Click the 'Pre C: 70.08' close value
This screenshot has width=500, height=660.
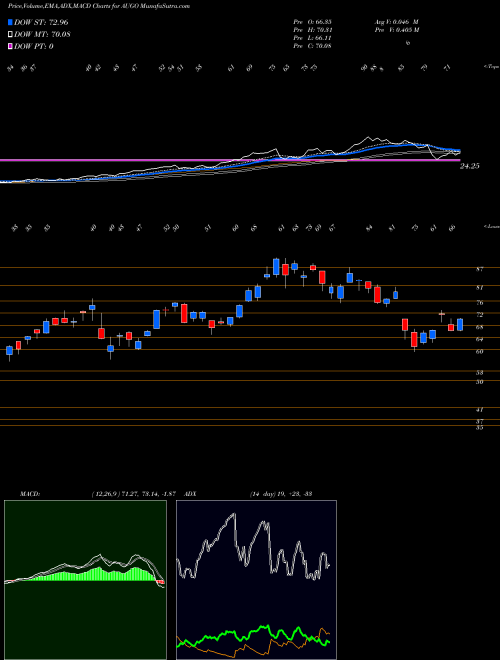click(312, 46)
